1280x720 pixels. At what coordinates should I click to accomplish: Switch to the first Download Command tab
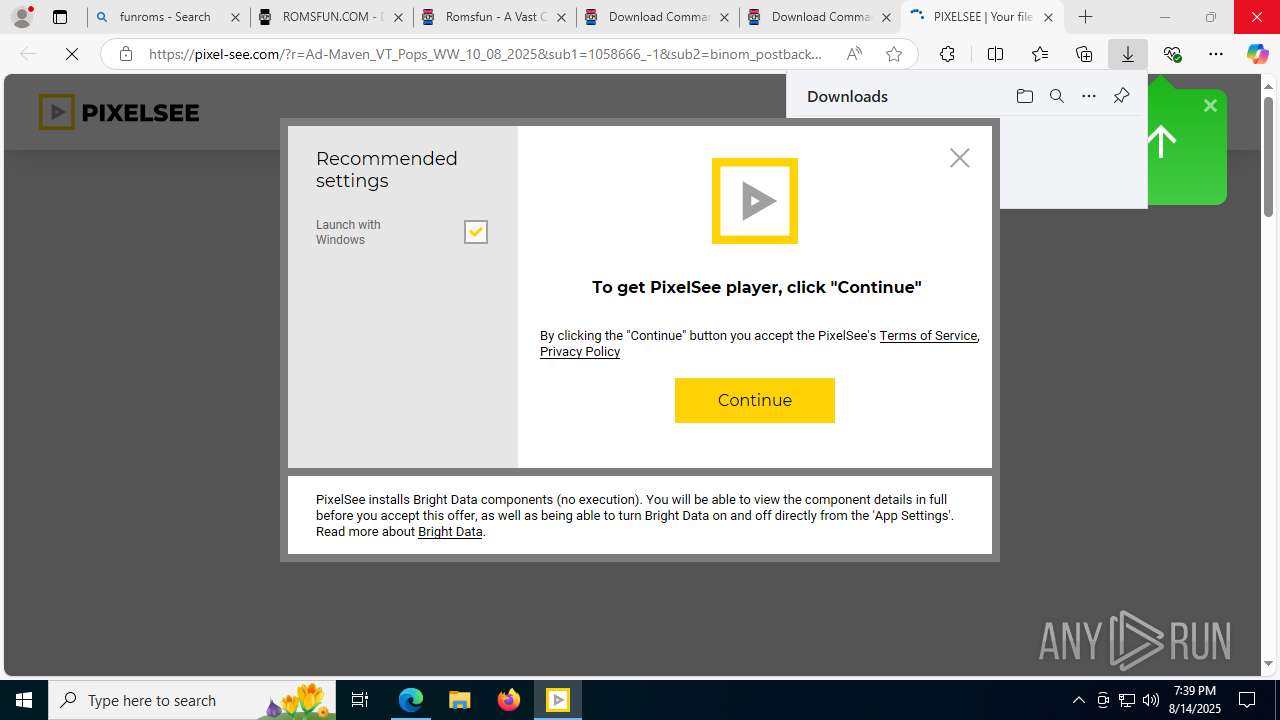click(x=657, y=17)
